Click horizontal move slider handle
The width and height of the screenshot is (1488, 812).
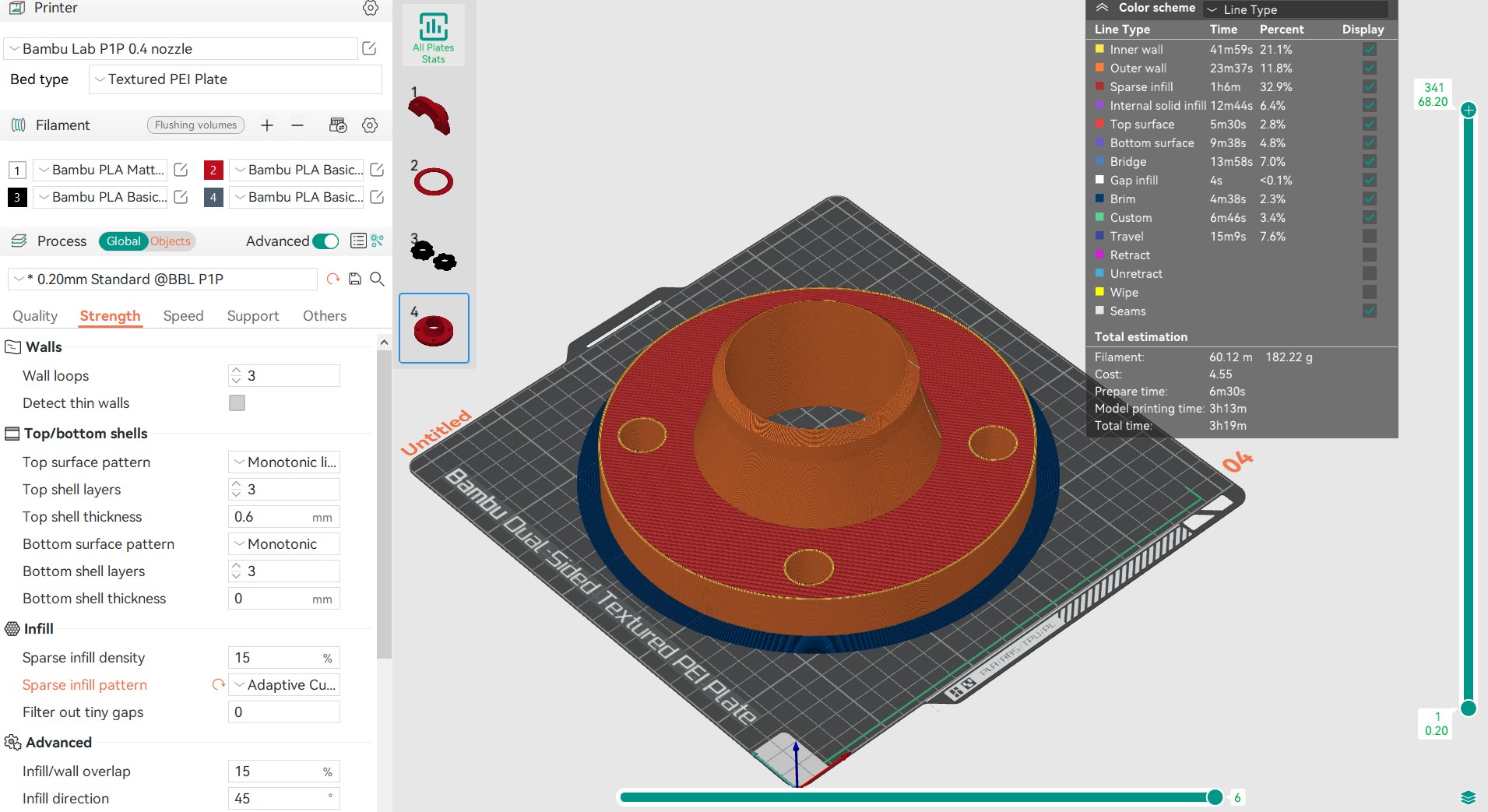click(x=1215, y=797)
